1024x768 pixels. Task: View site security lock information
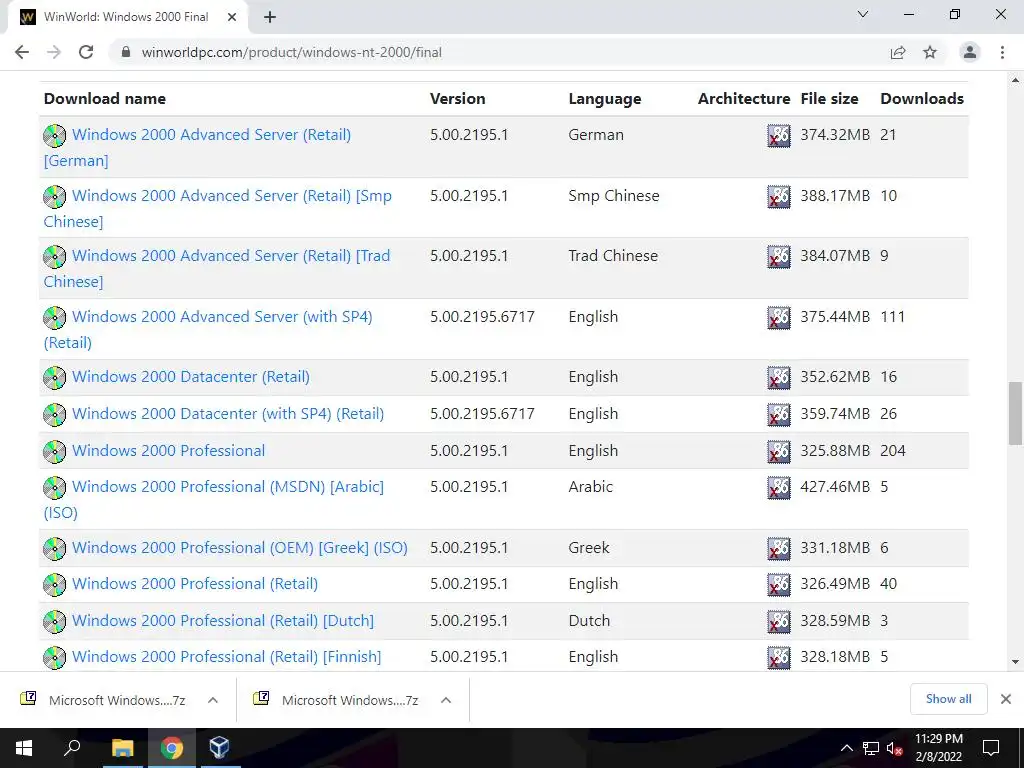click(126, 52)
